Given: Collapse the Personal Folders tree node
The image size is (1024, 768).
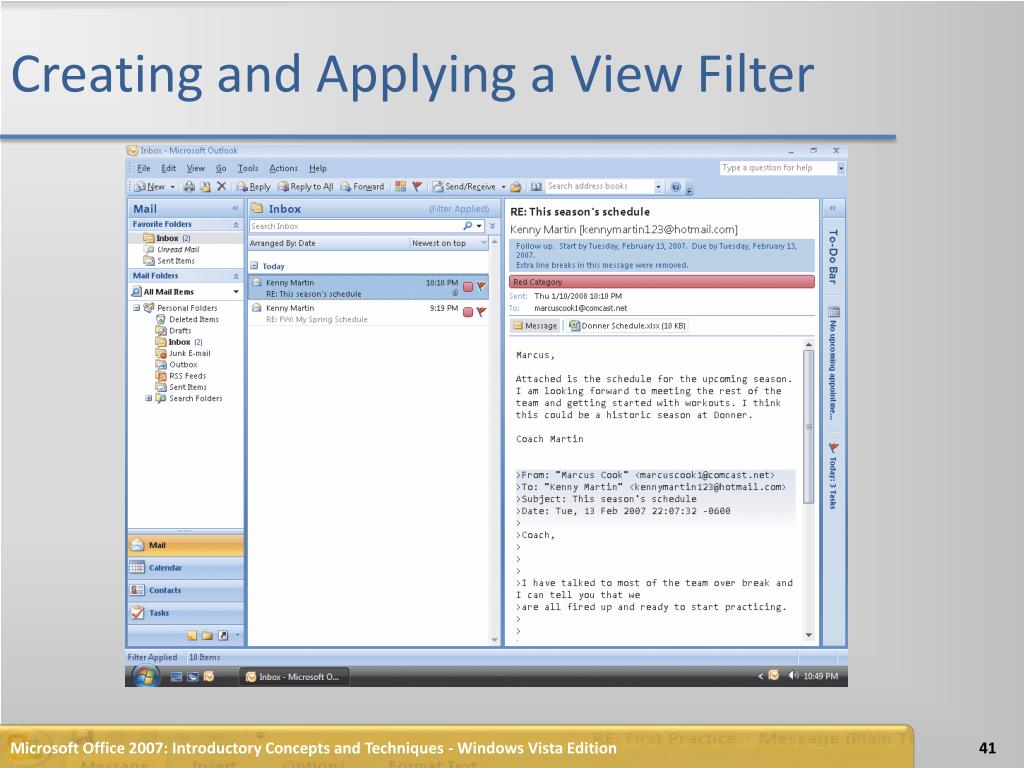Looking at the screenshot, I should click(136, 308).
